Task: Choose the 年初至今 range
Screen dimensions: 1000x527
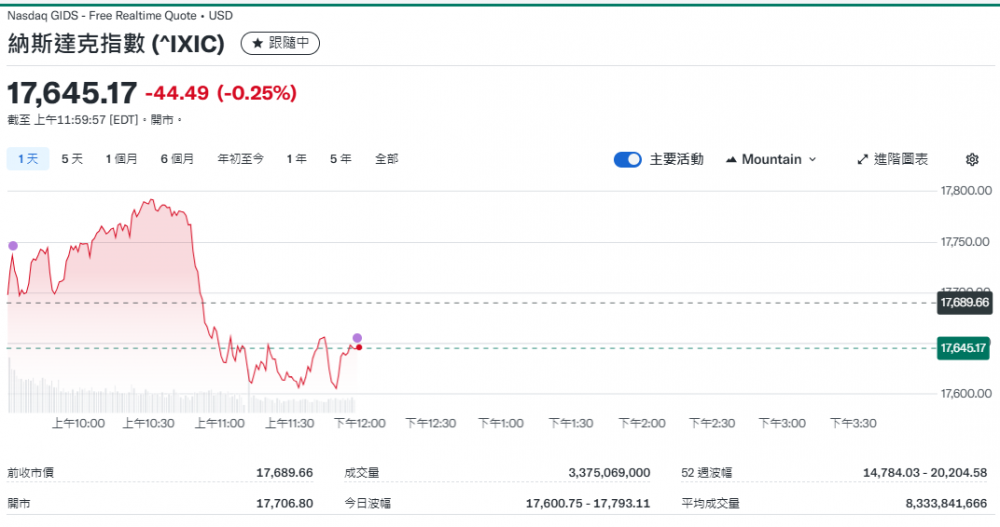Action: (x=240, y=159)
